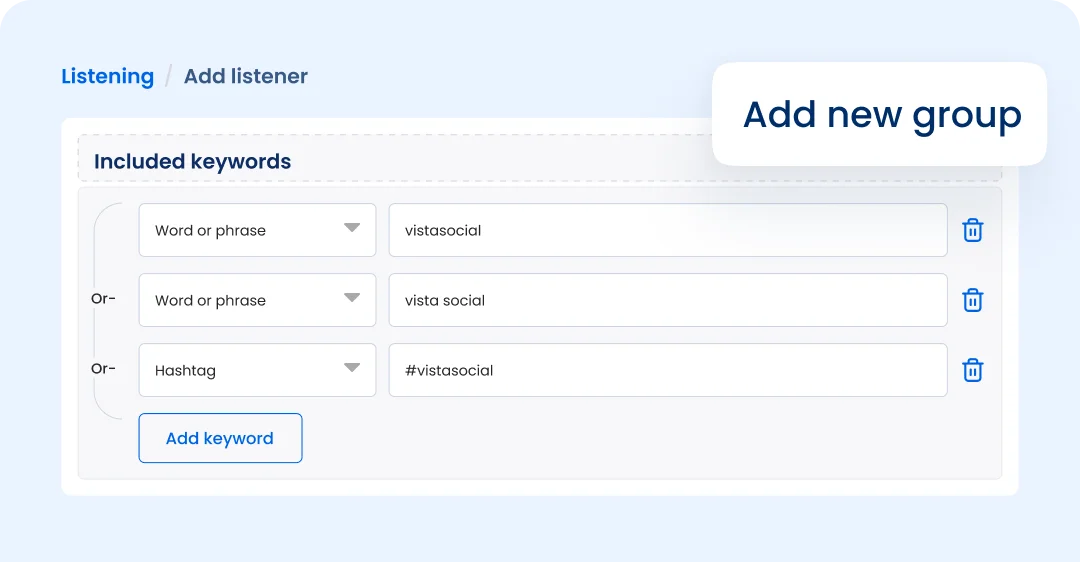Viewport: 1080px width, 562px height.
Task: Trash the '#vistasocial' hashtag row
Action: 972,371
